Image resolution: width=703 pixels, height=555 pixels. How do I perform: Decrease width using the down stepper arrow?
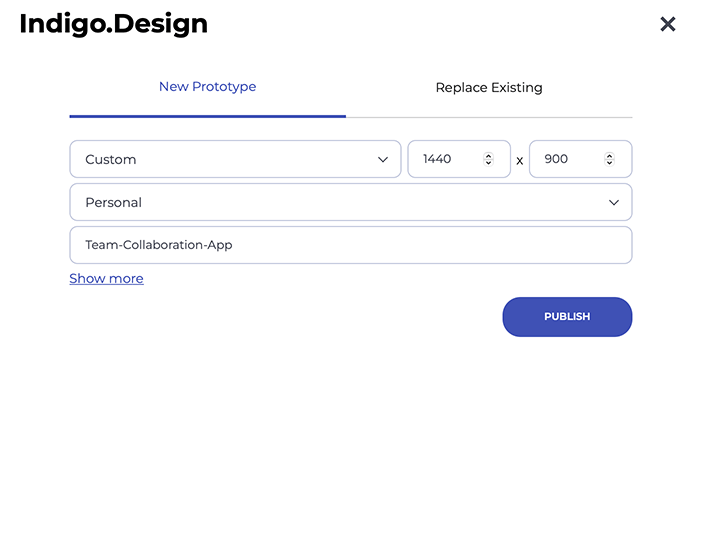pyautogui.click(x=489, y=163)
